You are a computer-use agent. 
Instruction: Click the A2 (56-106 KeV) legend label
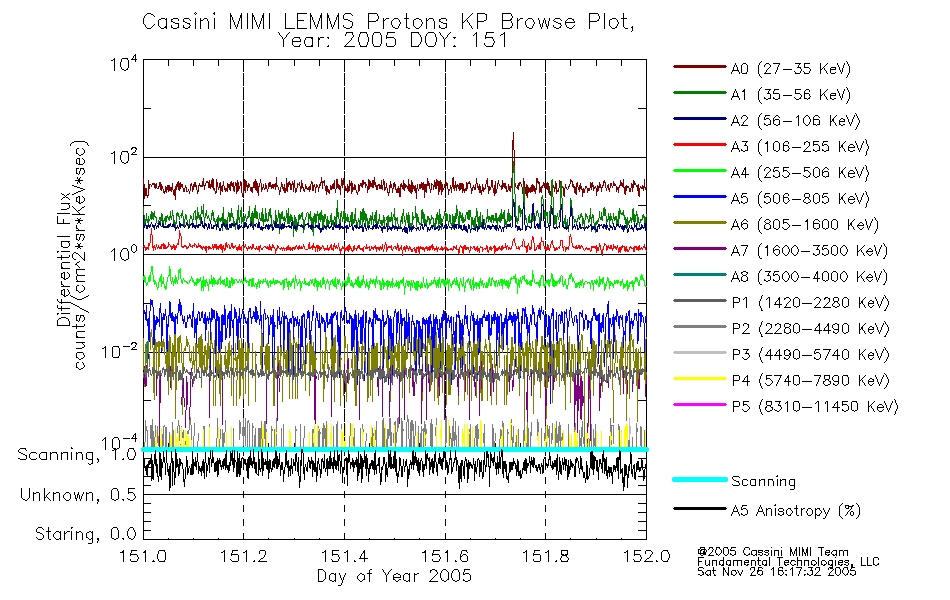click(795, 121)
